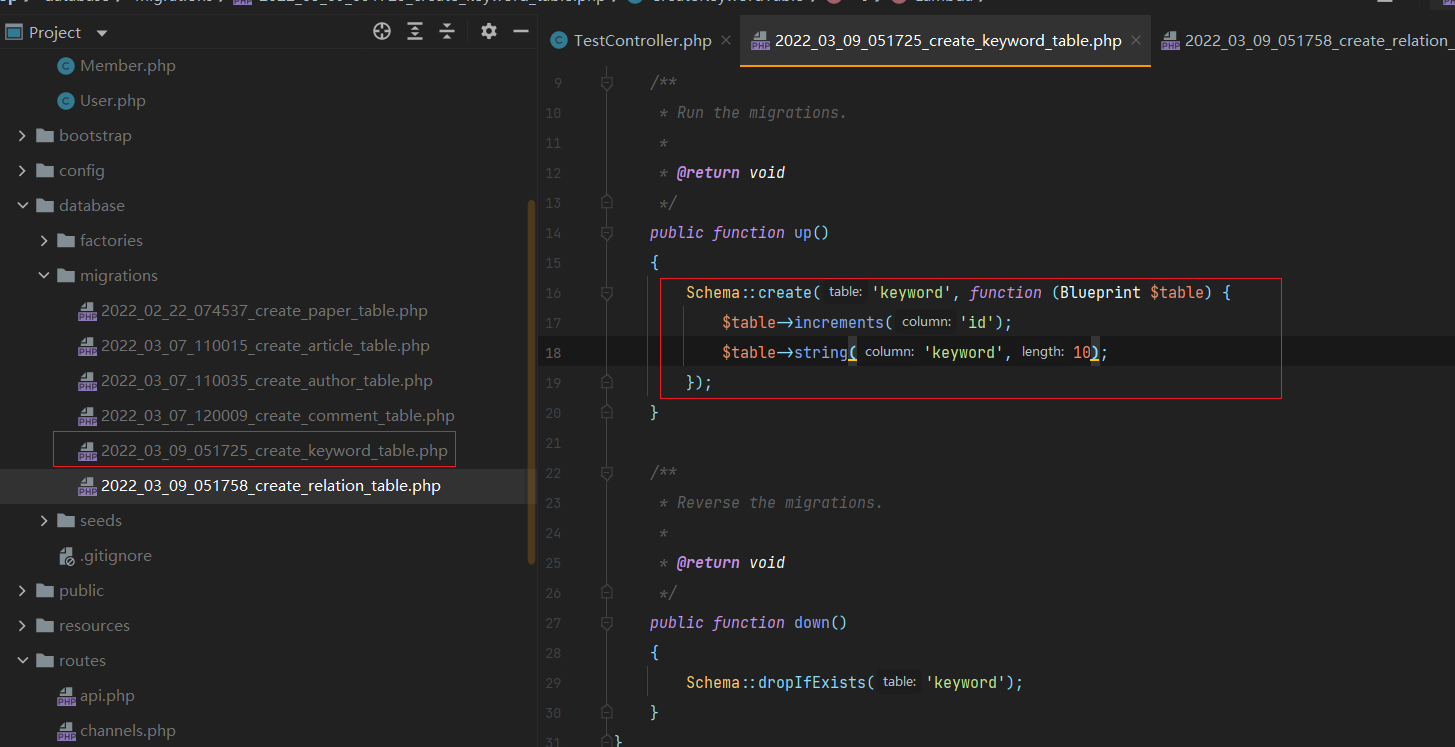
Task: Collapse the routes folder
Action: pos(22,661)
